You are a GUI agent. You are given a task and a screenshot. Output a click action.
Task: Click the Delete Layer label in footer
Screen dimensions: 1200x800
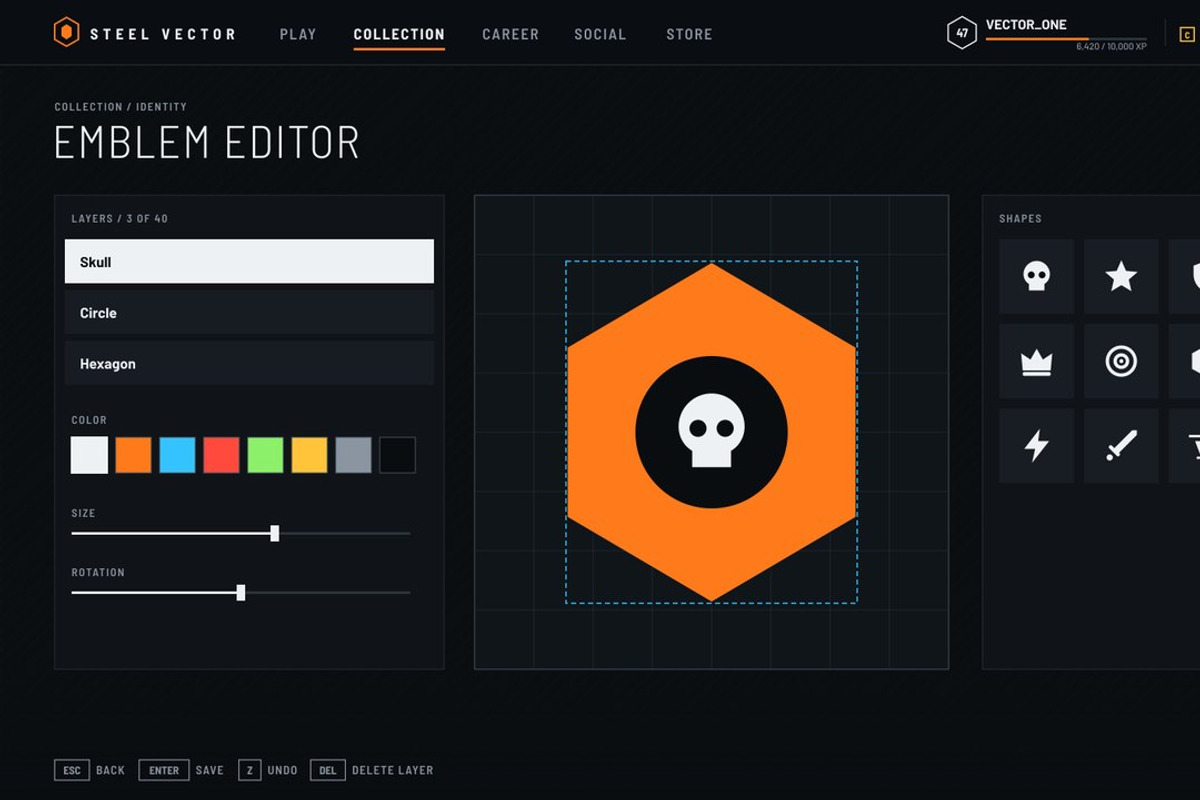[392, 770]
